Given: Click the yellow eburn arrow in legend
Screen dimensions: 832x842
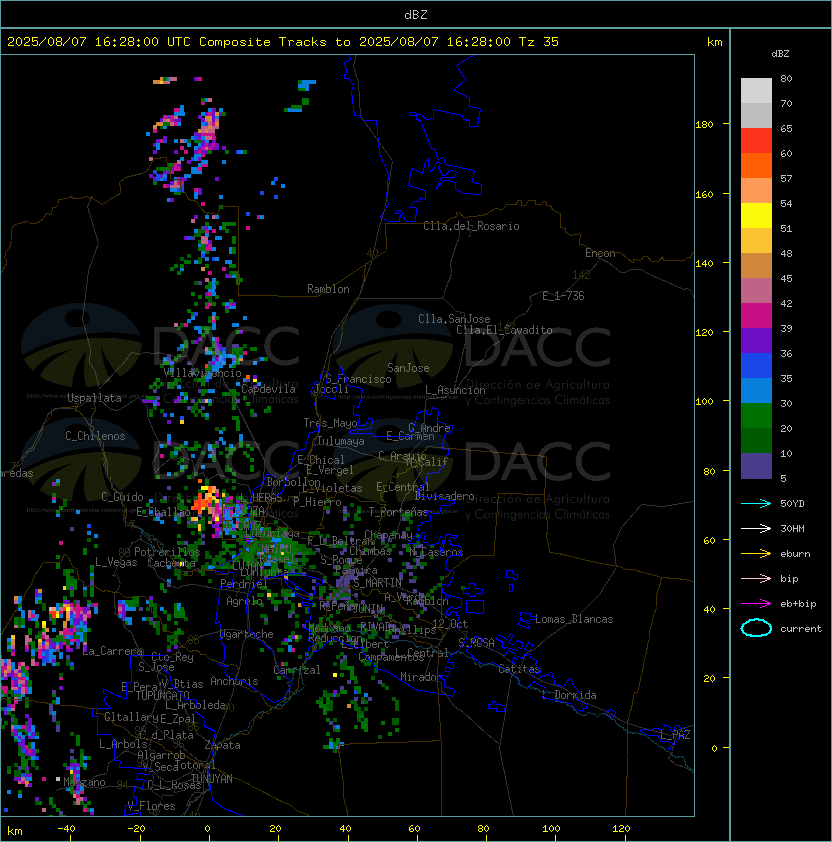Looking at the screenshot, I should pyautogui.click(x=756, y=554).
